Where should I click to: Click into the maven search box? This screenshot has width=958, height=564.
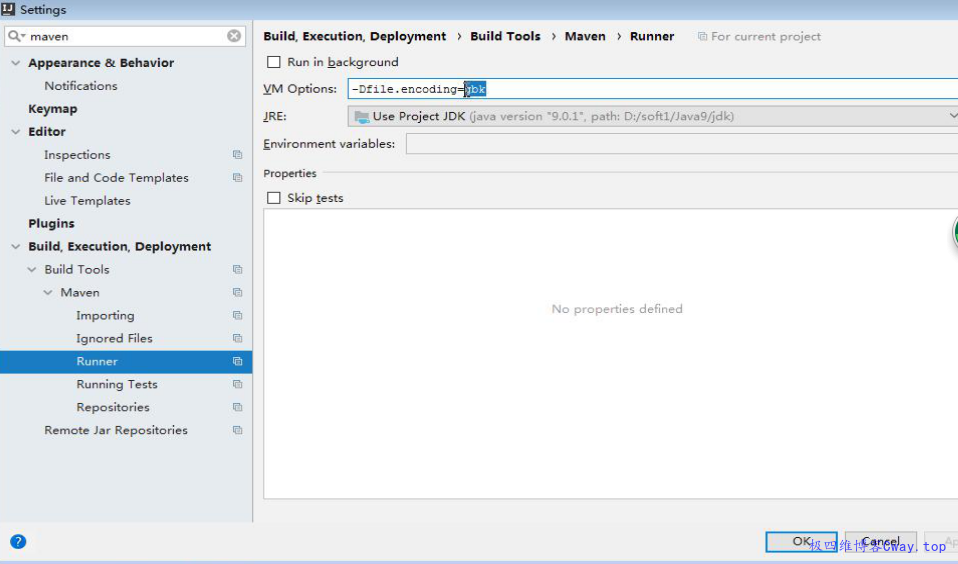click(x=125, y=36)
